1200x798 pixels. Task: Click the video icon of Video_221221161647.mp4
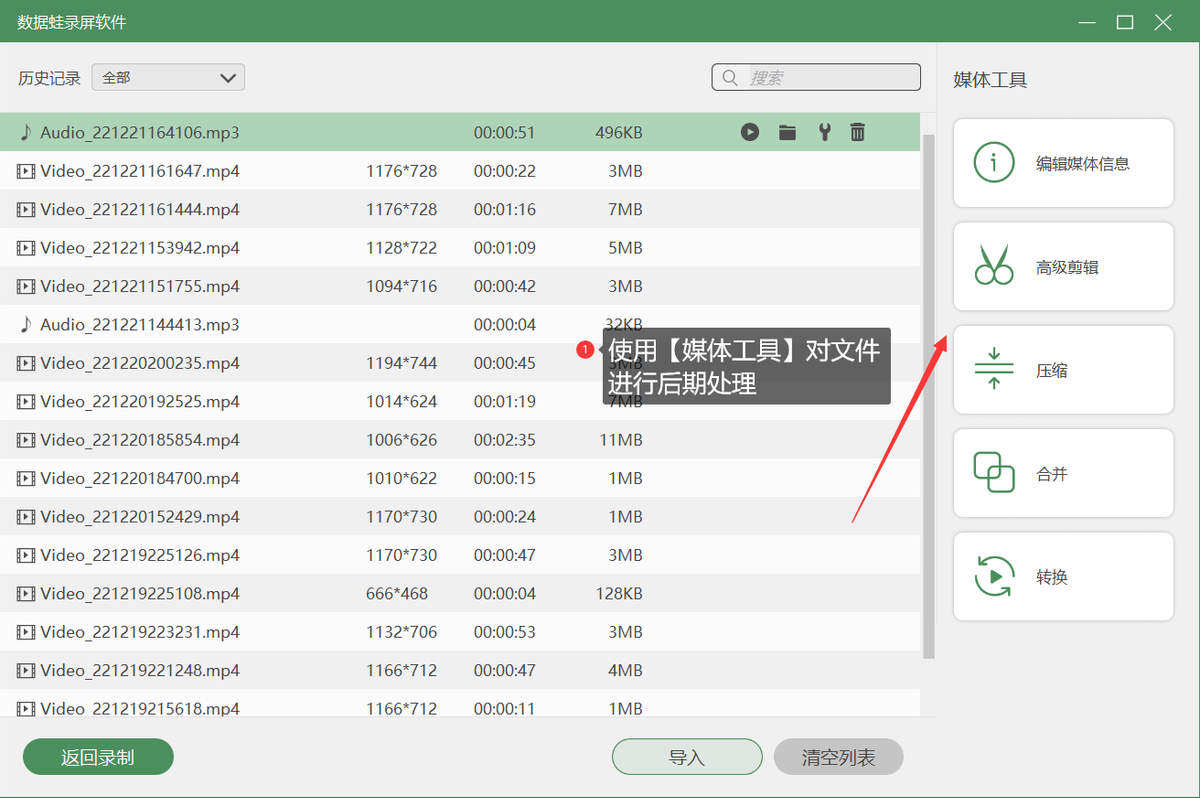click(x=26, y=171)
